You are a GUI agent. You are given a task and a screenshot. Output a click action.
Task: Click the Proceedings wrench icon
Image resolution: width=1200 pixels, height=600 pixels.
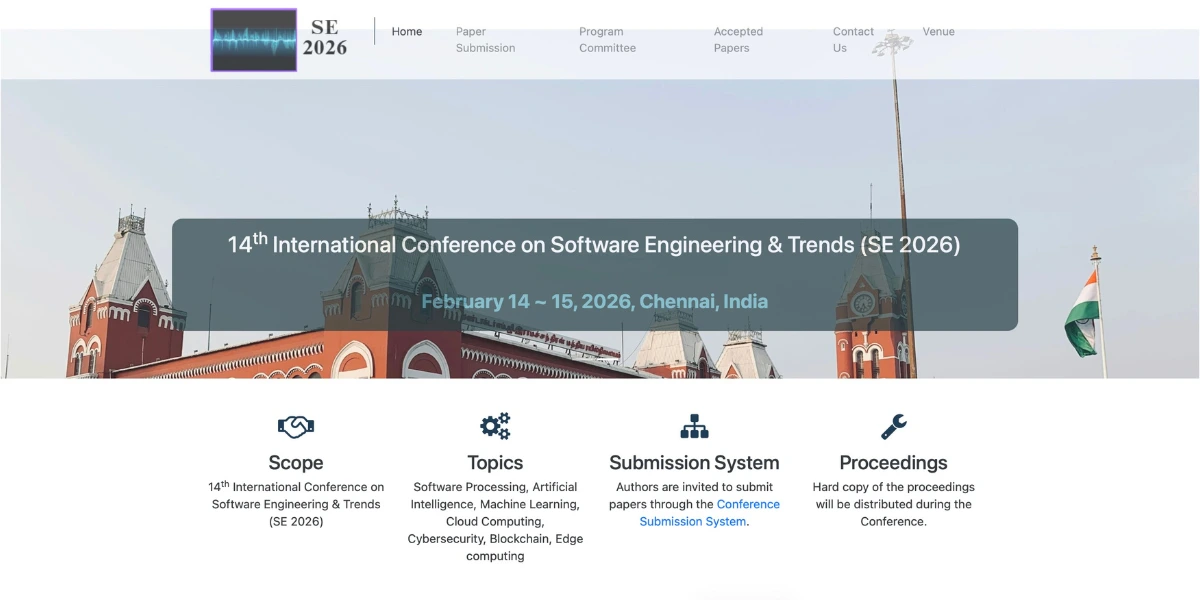pyautogui.click(x=893, y=426)
